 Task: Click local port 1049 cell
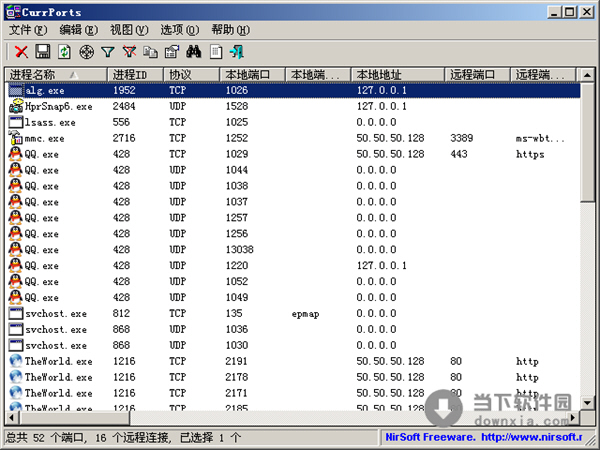(236, 297)
